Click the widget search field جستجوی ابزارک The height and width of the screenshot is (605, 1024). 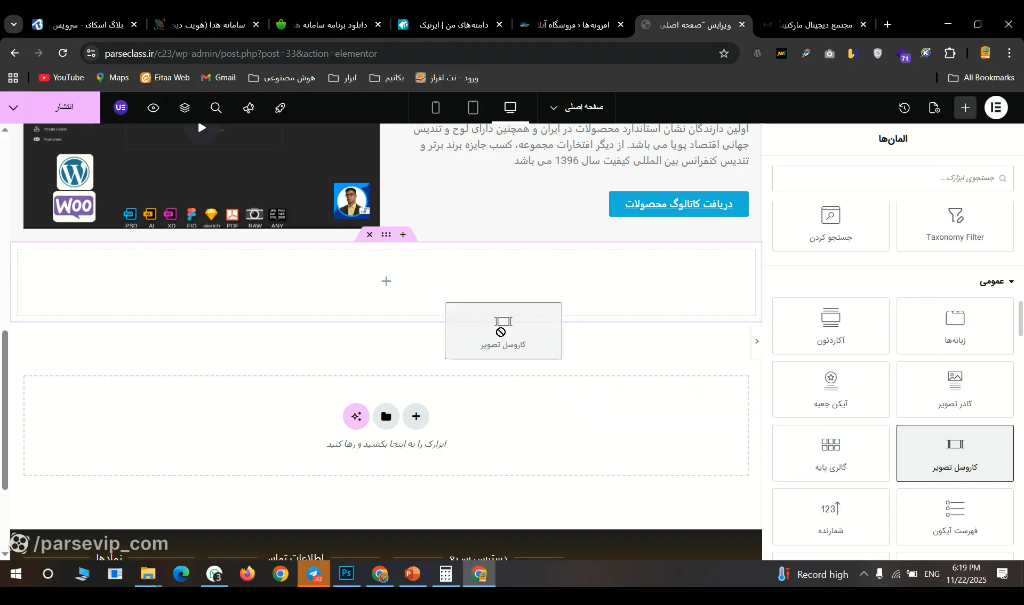[892, 178]
